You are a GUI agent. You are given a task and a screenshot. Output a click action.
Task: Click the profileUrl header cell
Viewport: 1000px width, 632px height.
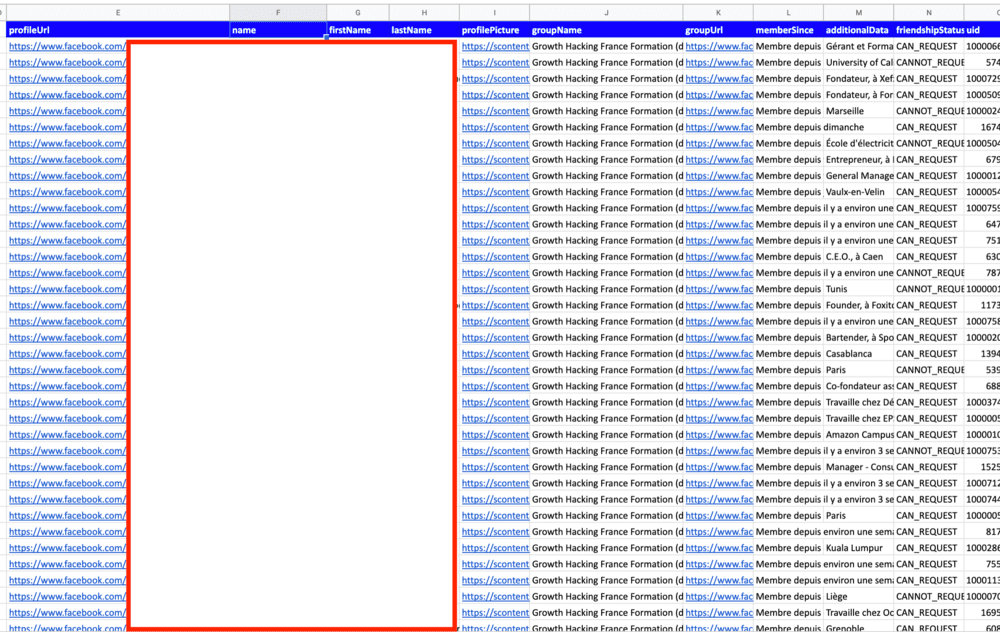tap(118, 30)
